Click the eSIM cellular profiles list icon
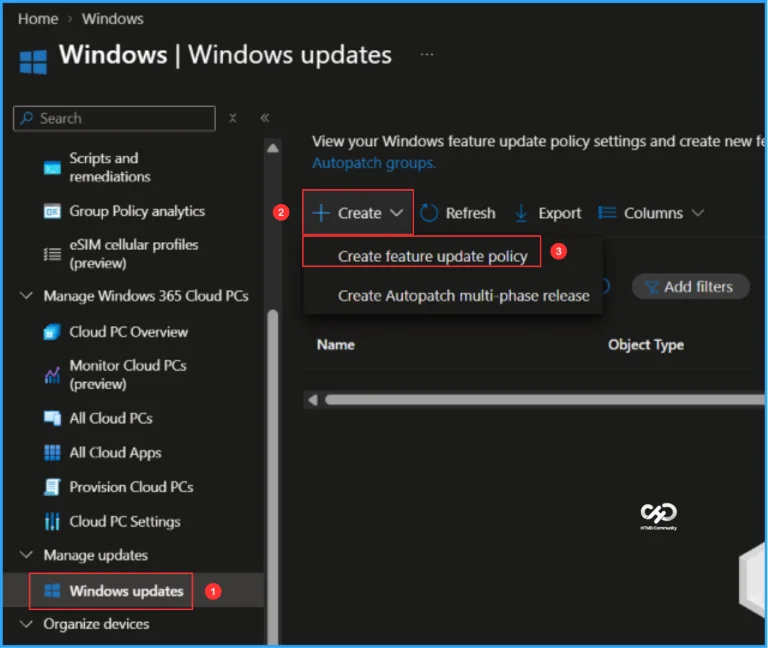Screen dimensions: 768x648 point(52,254)
